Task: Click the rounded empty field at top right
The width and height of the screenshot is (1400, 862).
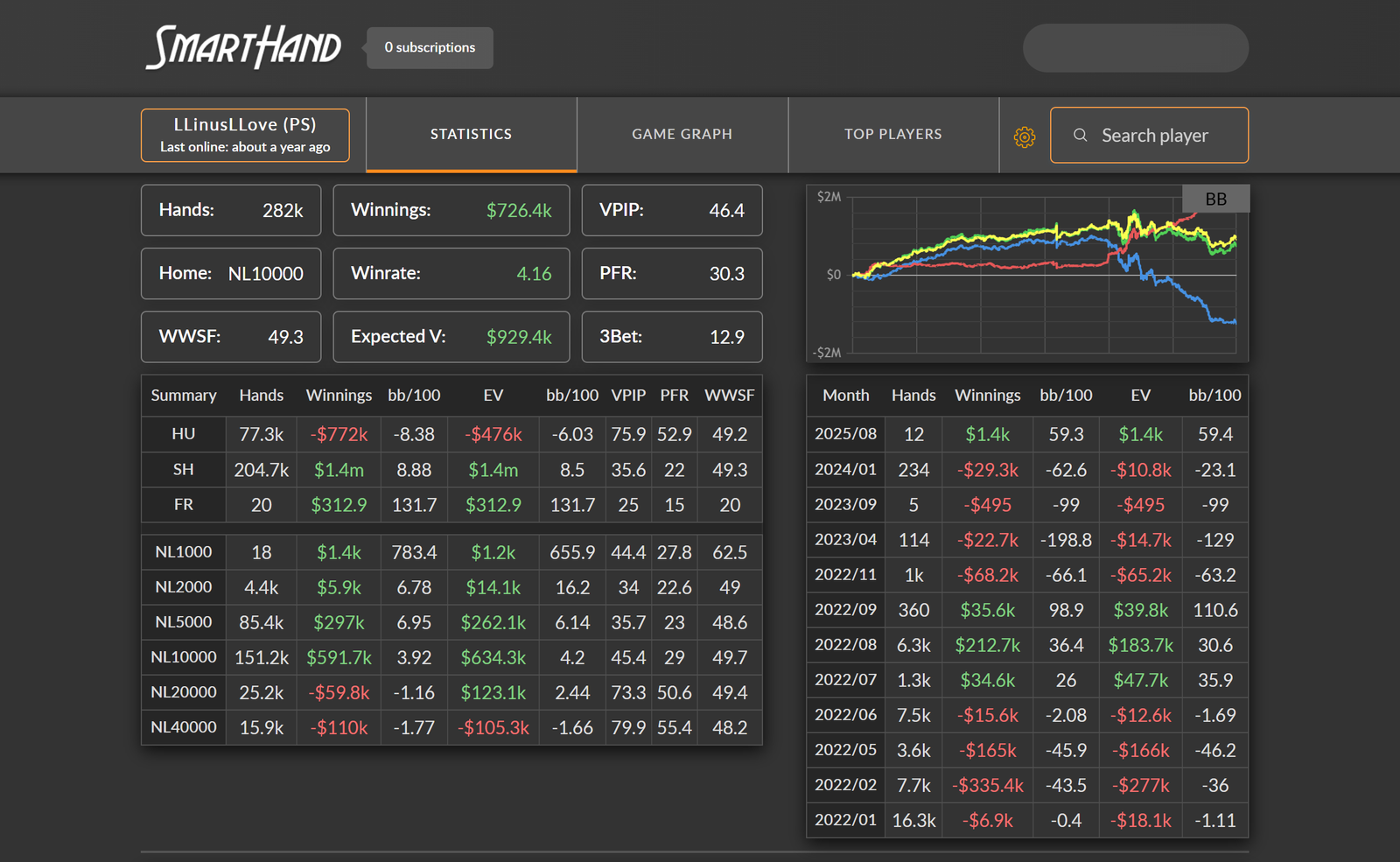Action: (1136, 48)
